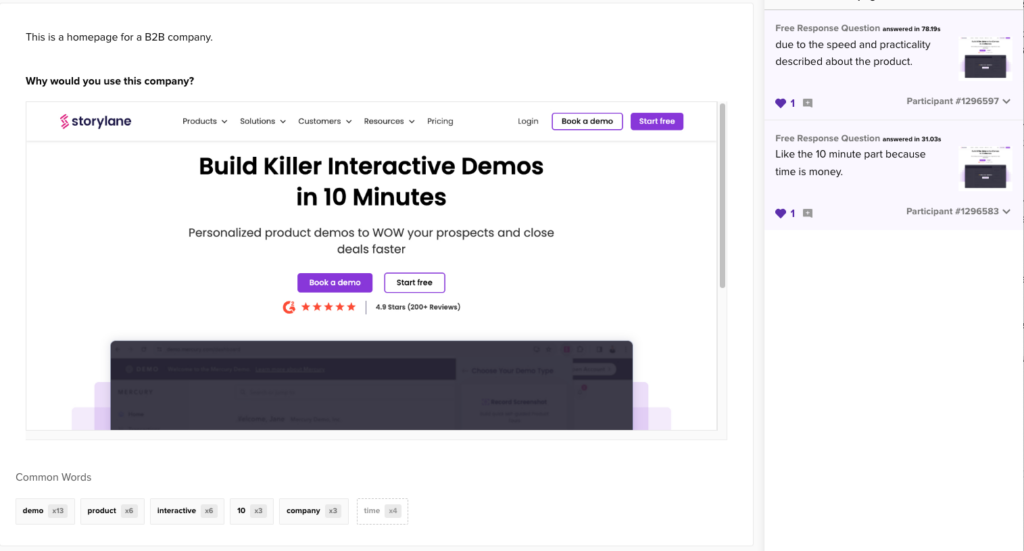Screen dimensions: 1024x551
Task: Select the 'demo' common word tag
Action: tap(45, 511)
